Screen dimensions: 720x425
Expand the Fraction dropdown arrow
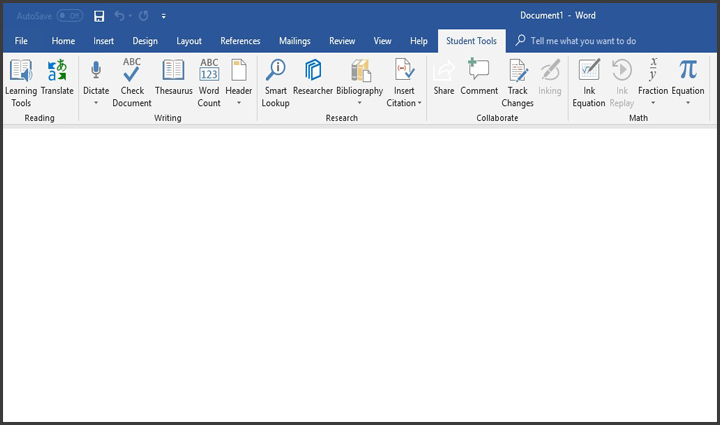click(x=653, y=103)
